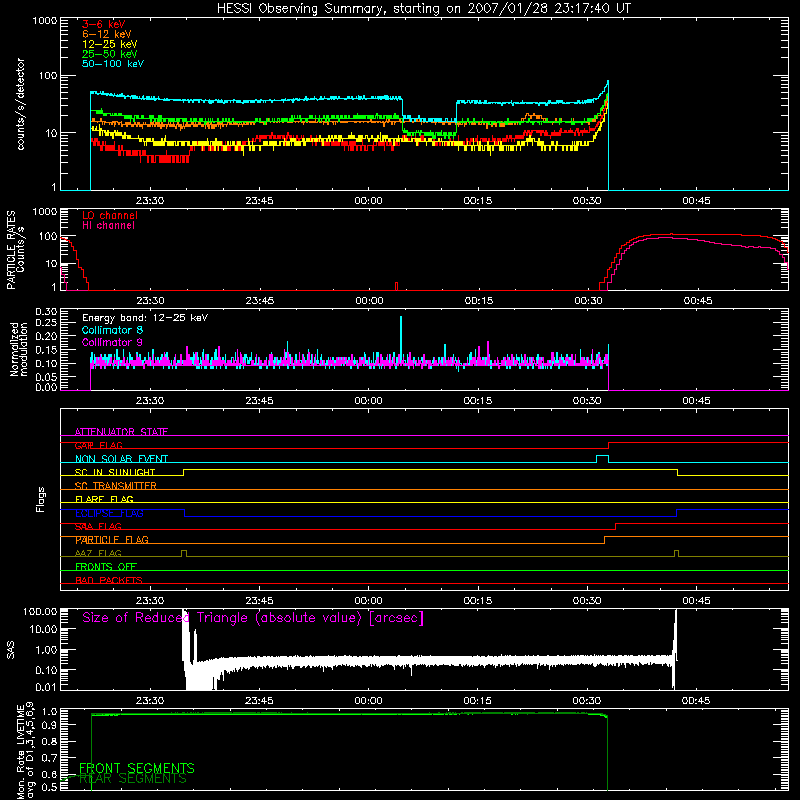Click the SAS axis label
This screenshot has height=800, width=800.
tap(11, 650)
